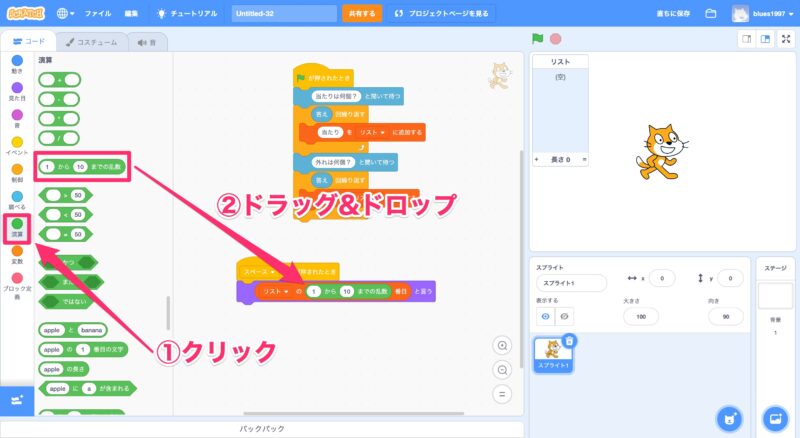800x438 pixels.
Task: Expand the blues1997 account menu
Action: coord(768,14)
